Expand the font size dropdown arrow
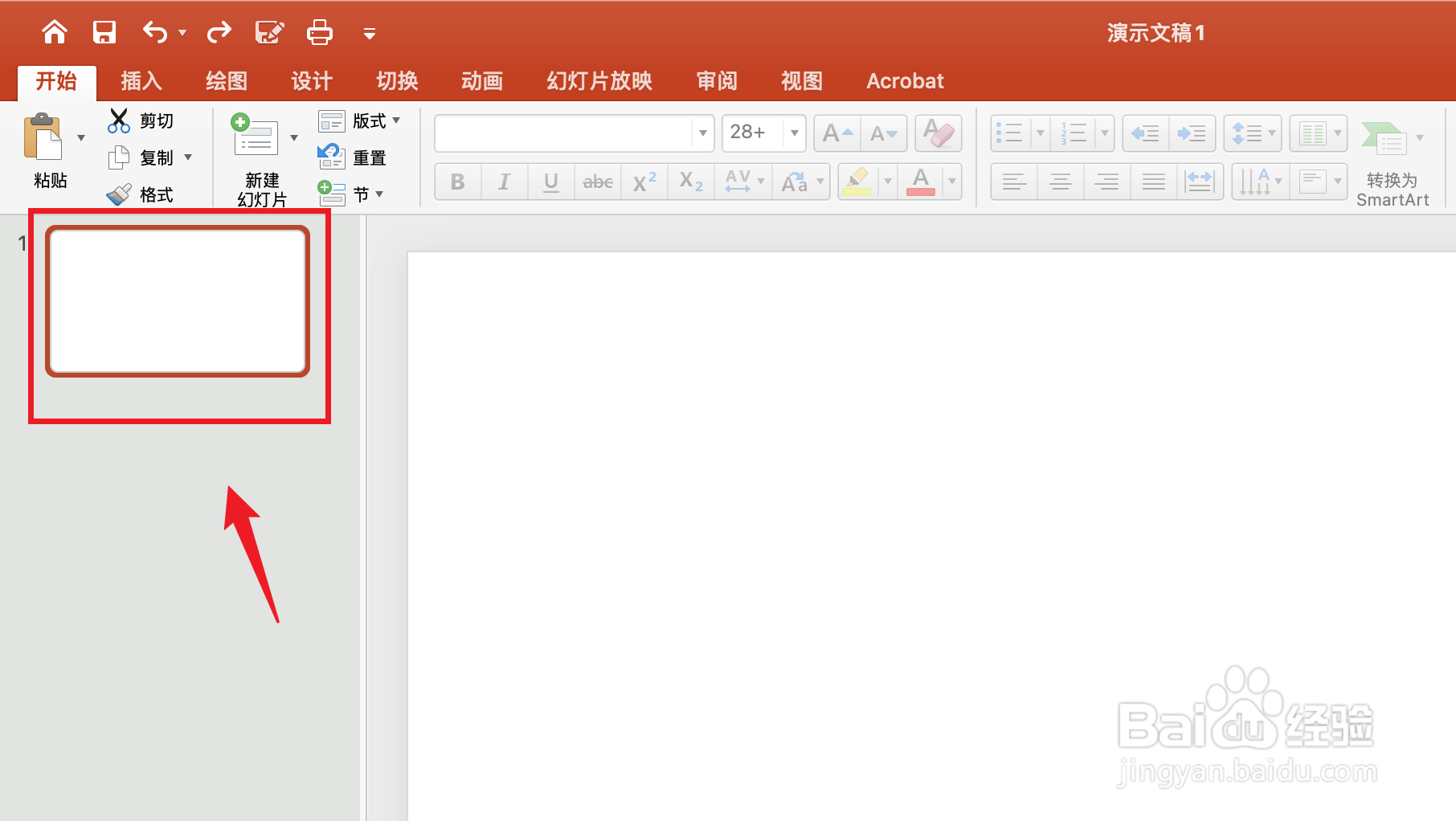The image size is (1456, 821). (795, 133)
